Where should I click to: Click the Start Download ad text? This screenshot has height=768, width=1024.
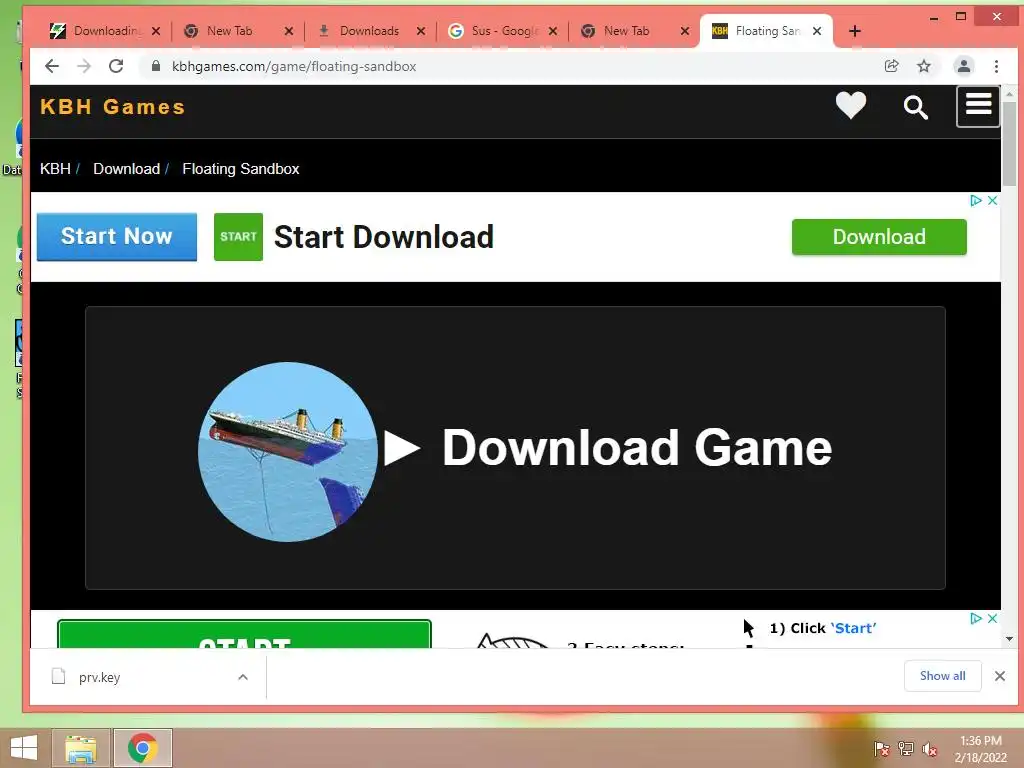[383, 236]
